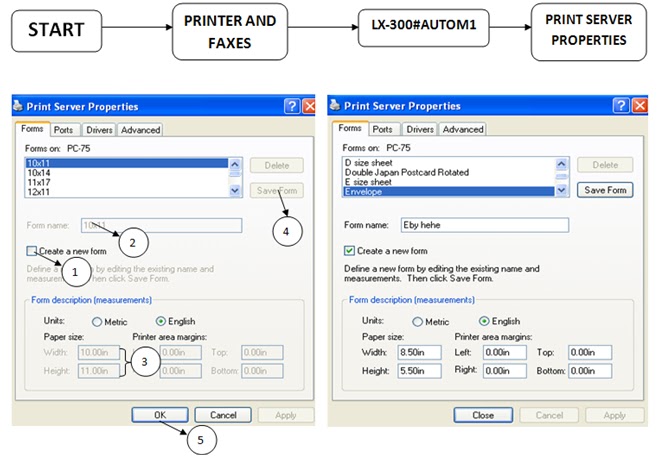664x463 pixels.
Task: Select Metric units in right dialog
Action: click(x=418, y=322)
